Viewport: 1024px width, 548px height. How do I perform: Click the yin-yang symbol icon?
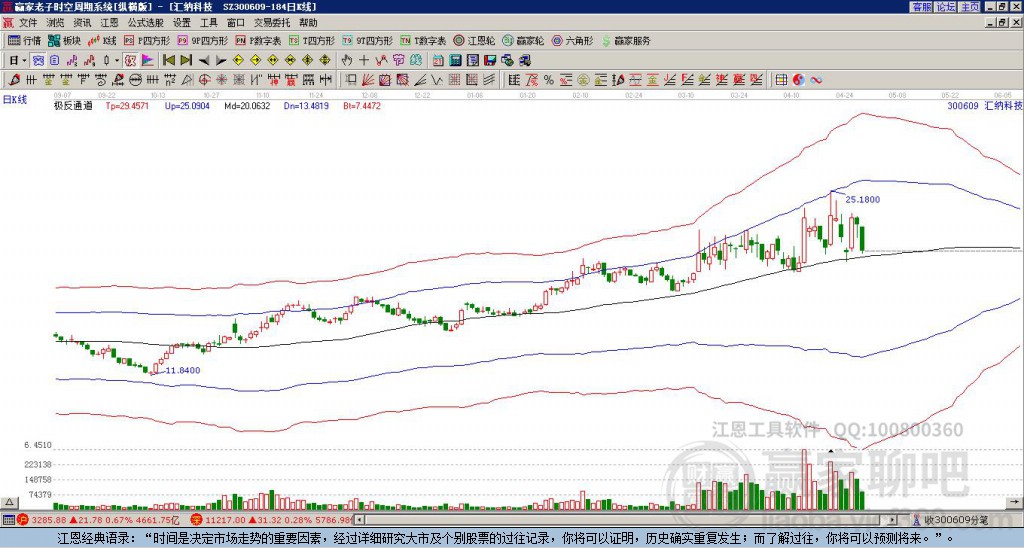pyautogui.click(x=798, y=80)
